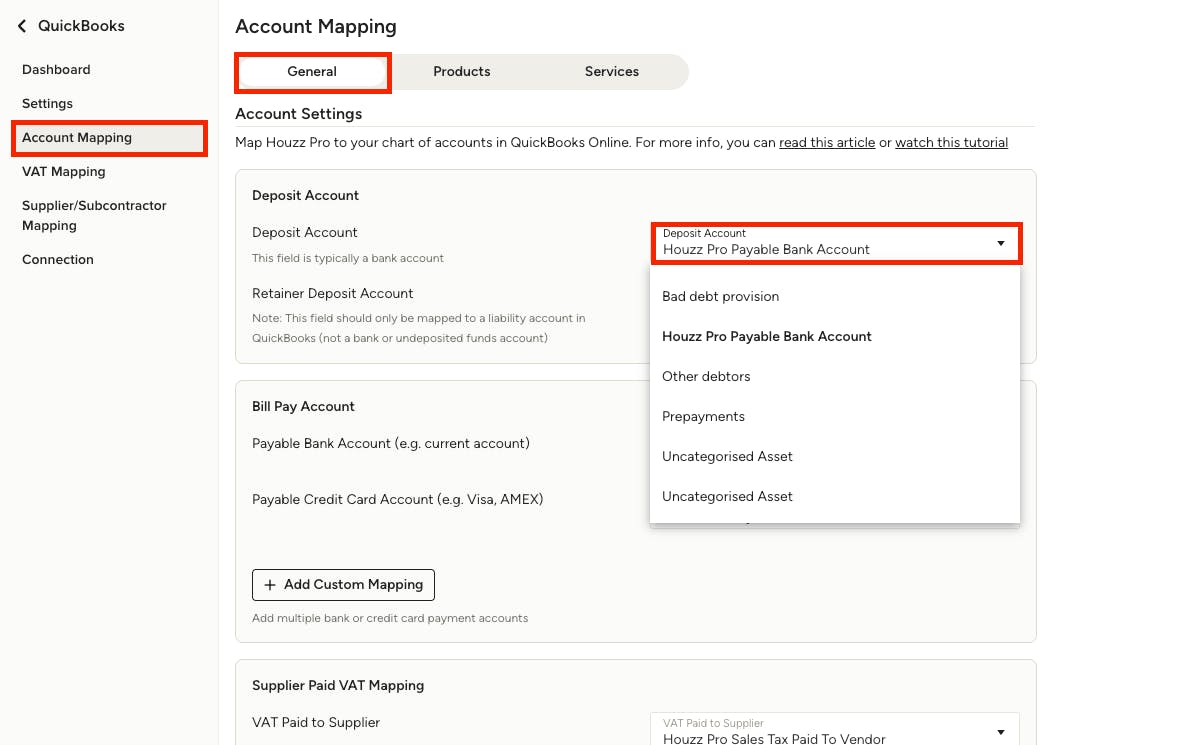Open the VAT Paid to Supplier dropdown
1189x745 pixels.
coord(835,731)
